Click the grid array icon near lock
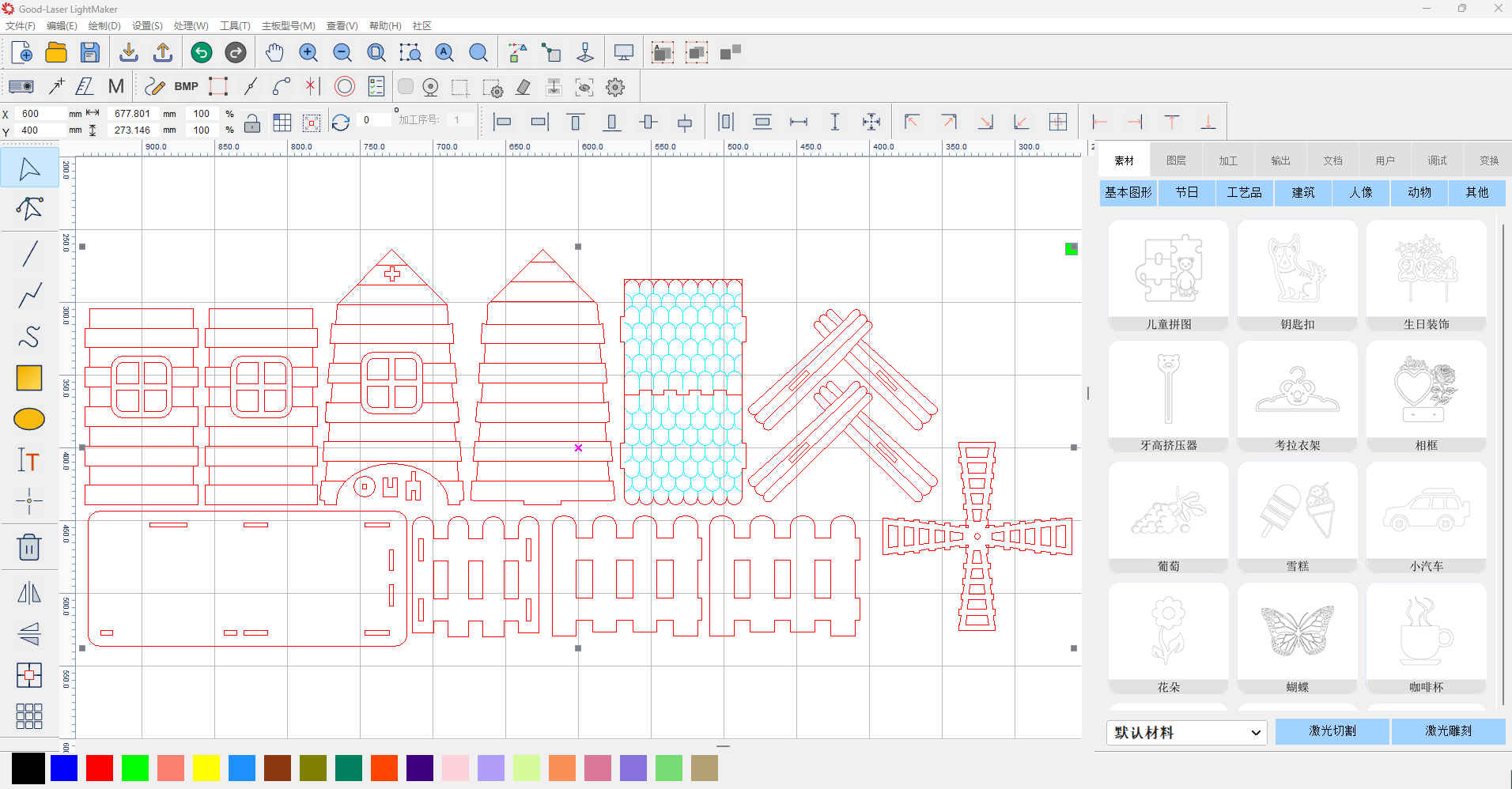 point(282,123)
